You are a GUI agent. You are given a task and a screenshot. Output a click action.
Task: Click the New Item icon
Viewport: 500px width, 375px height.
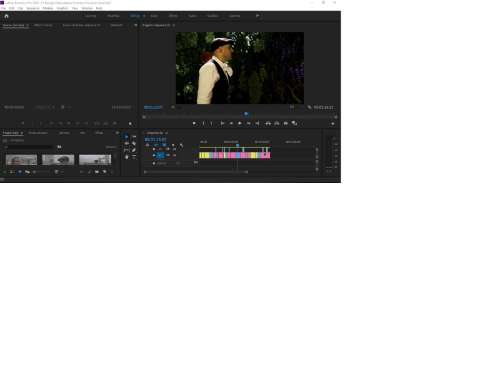point(105,172)
